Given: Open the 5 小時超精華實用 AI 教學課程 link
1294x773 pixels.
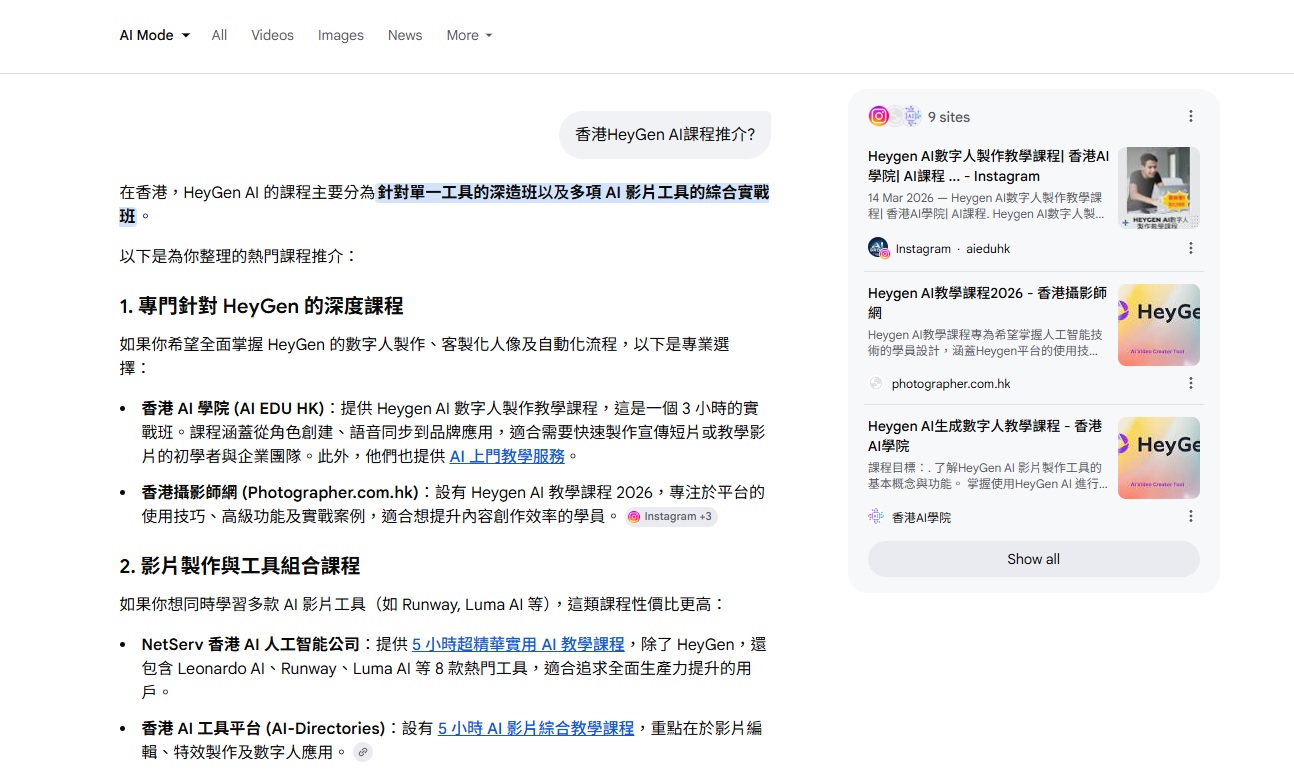Looking at the screenshot, I should coord(518,644).
